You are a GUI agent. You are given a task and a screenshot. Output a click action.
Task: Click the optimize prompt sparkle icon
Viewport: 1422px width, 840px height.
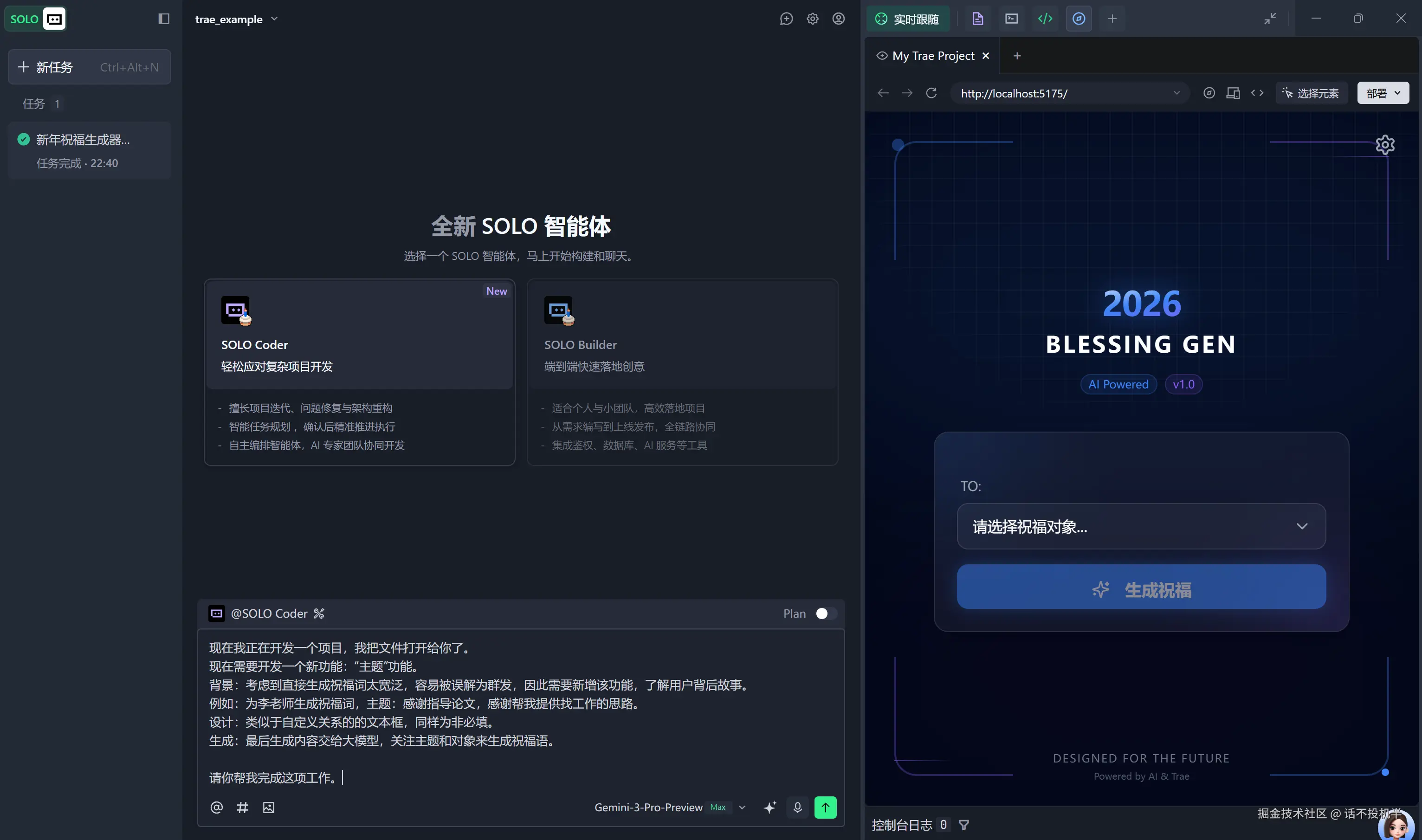point(770,807)
